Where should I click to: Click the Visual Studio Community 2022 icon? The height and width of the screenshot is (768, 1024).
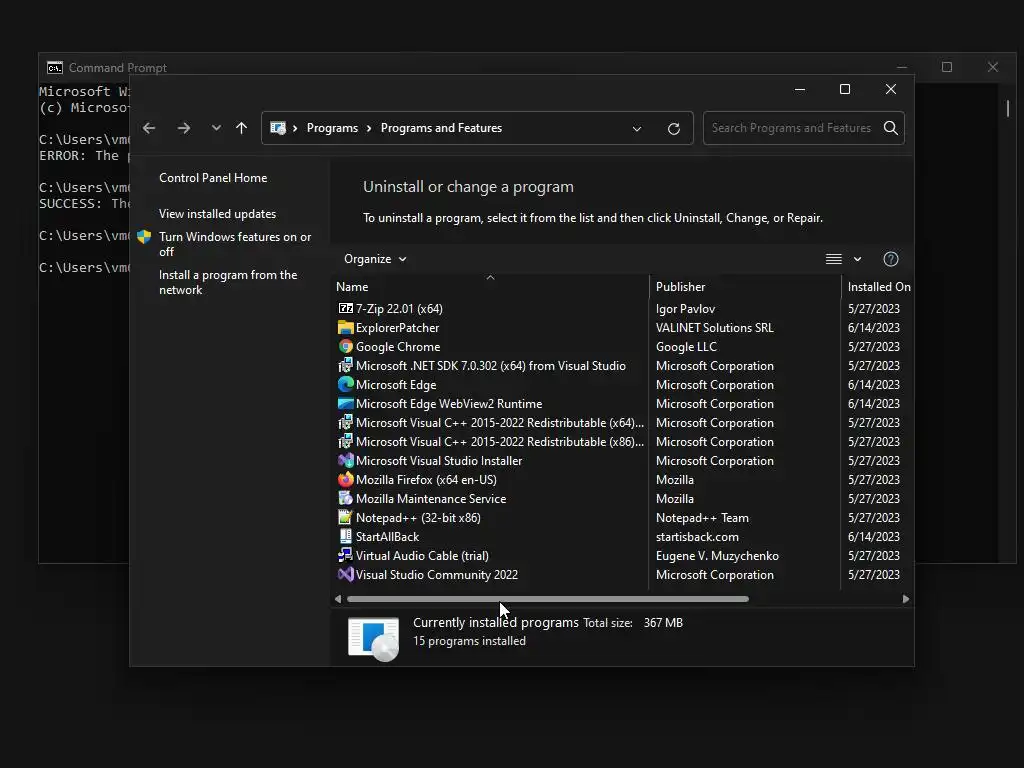(345, 574)
